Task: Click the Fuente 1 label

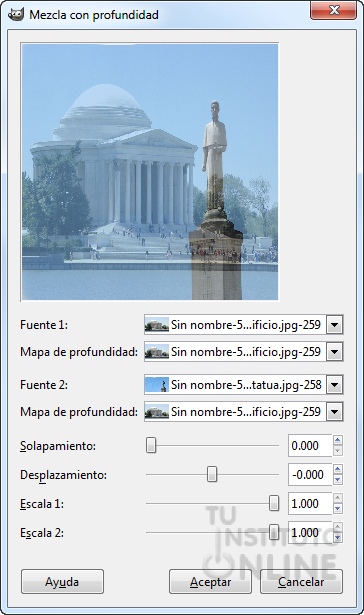Action: (x=44, y=325)
